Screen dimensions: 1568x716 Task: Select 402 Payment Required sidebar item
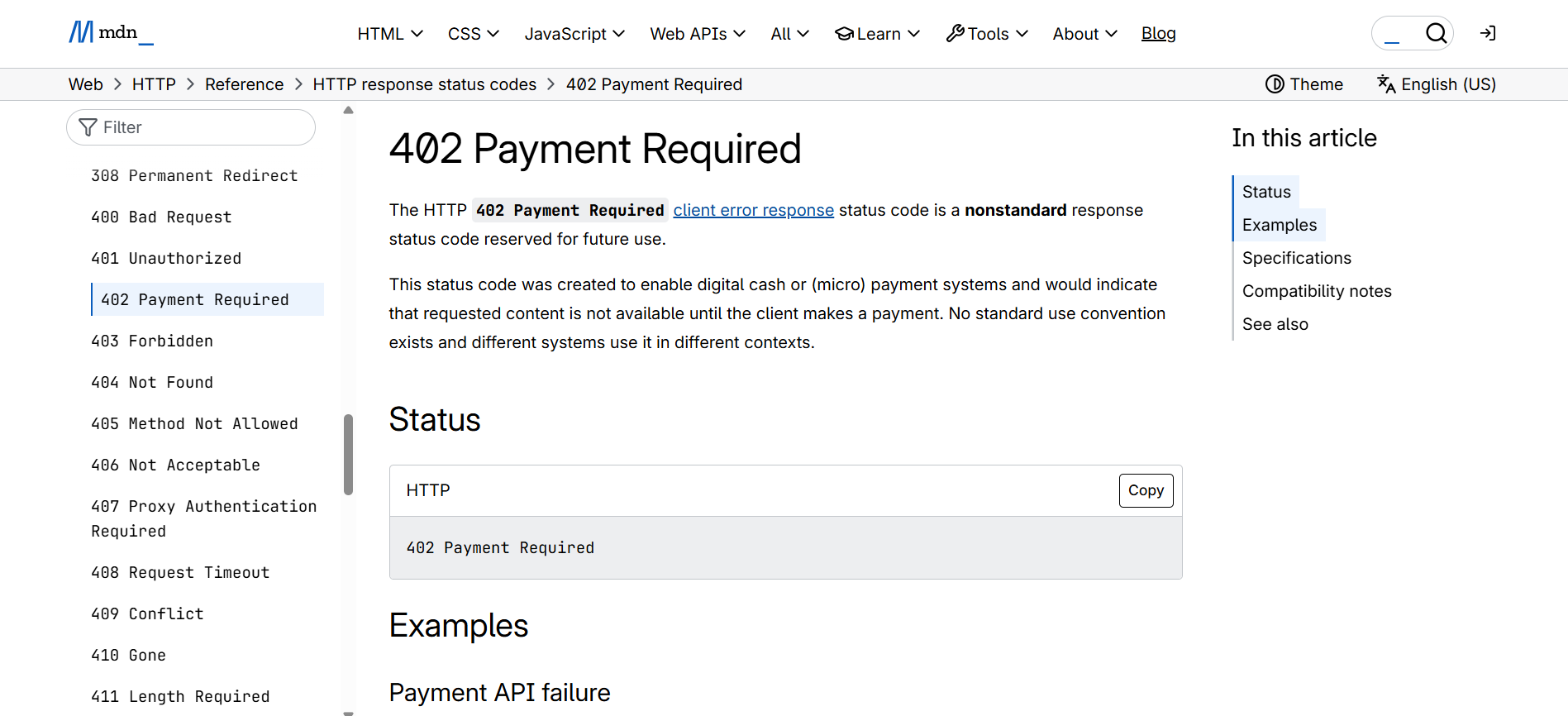(x=207, y=299)
